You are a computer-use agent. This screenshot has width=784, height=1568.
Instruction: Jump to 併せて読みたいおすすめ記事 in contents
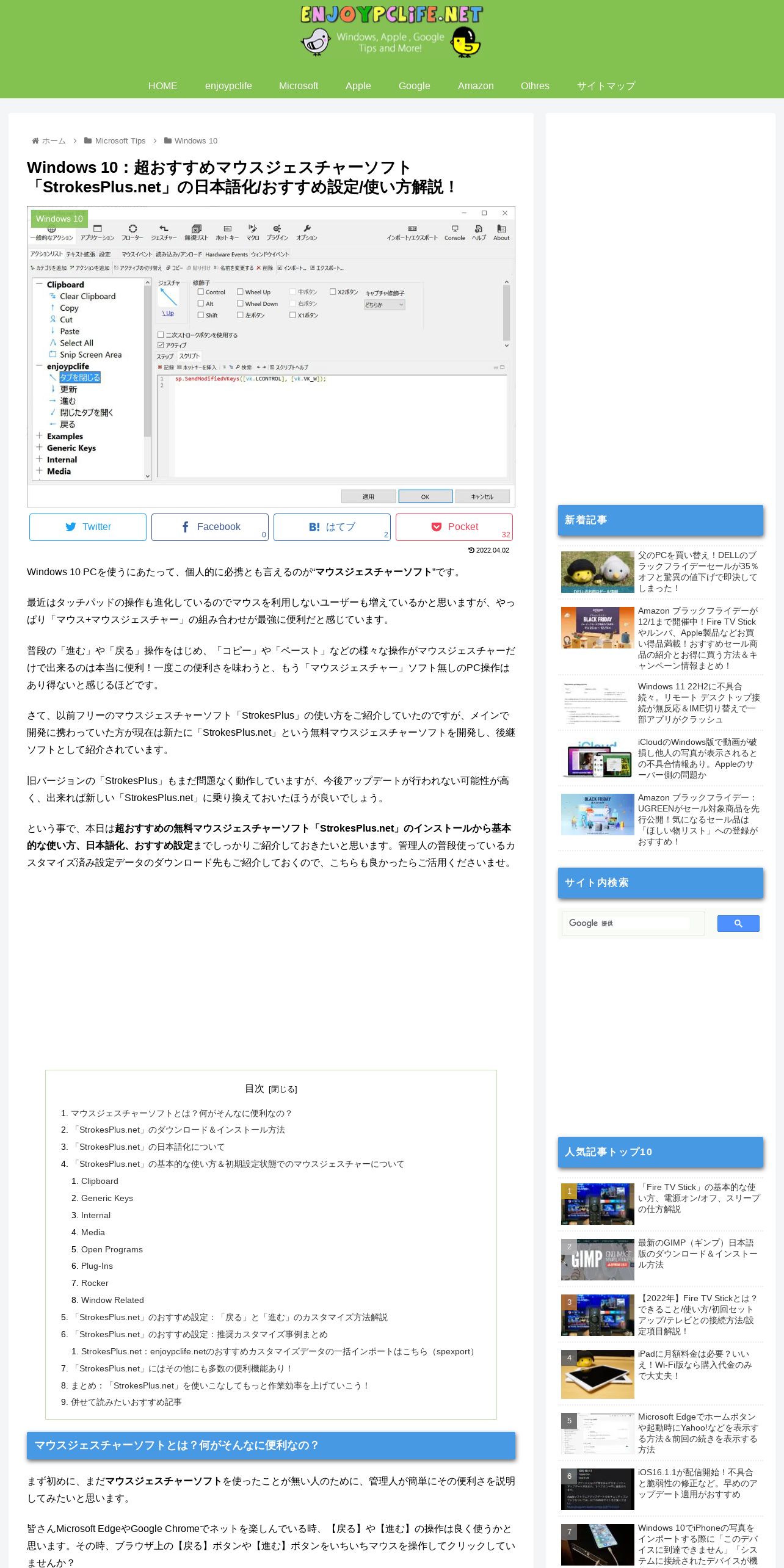[x=126, y=1402]
